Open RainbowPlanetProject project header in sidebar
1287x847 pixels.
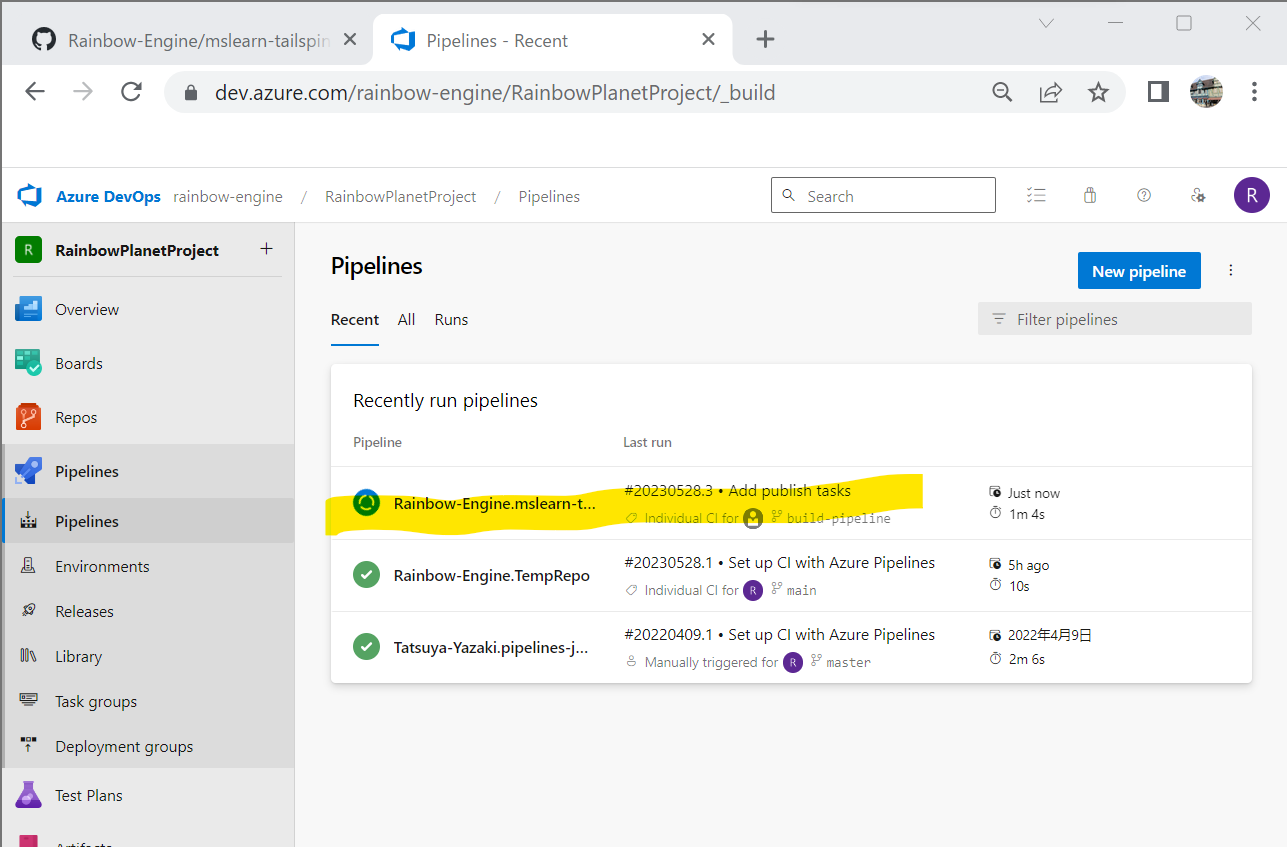(x=136, y=250)
